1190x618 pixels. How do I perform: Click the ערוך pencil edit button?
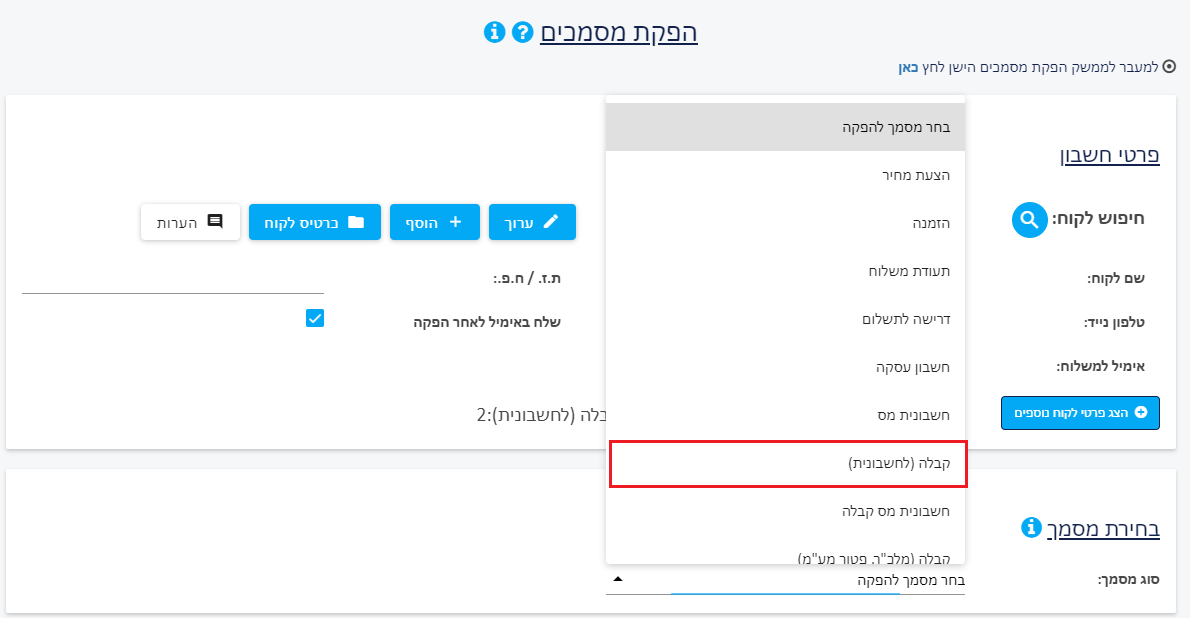tap(532, 222)
